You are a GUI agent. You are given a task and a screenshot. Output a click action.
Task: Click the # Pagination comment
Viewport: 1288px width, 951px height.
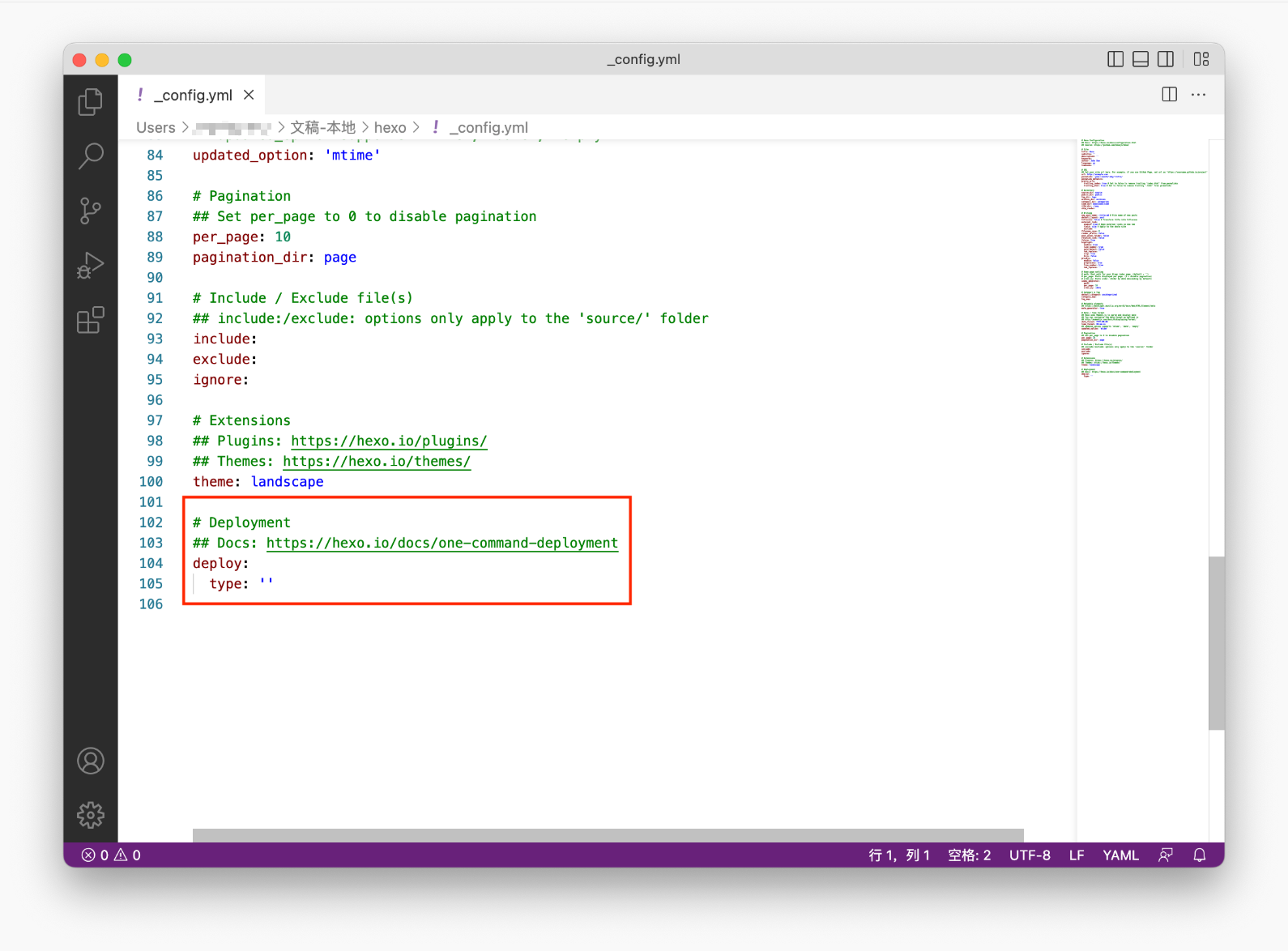[241, 196]
